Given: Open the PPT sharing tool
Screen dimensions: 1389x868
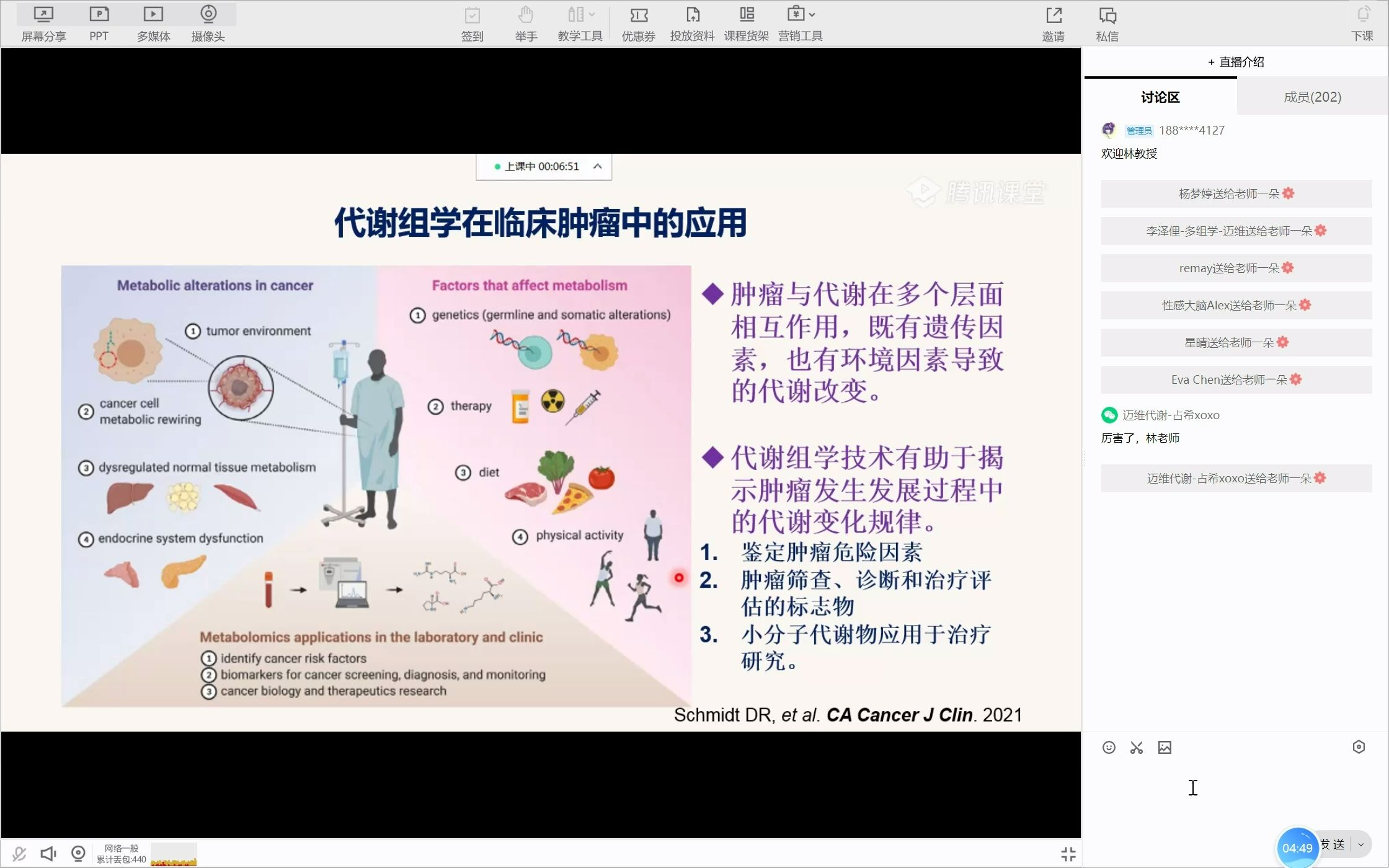Looking at the screenshot, I should (x=99, y=24).
